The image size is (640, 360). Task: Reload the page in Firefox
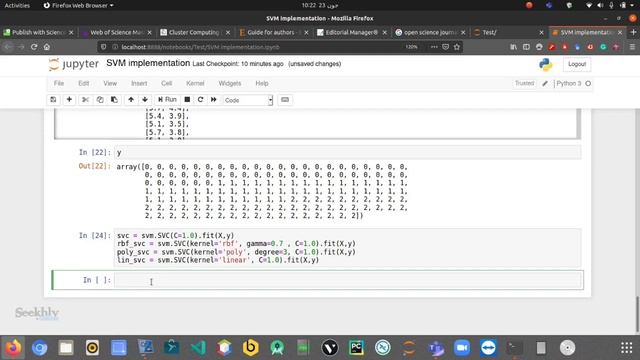pyautogui.click(x=34, y=47)
